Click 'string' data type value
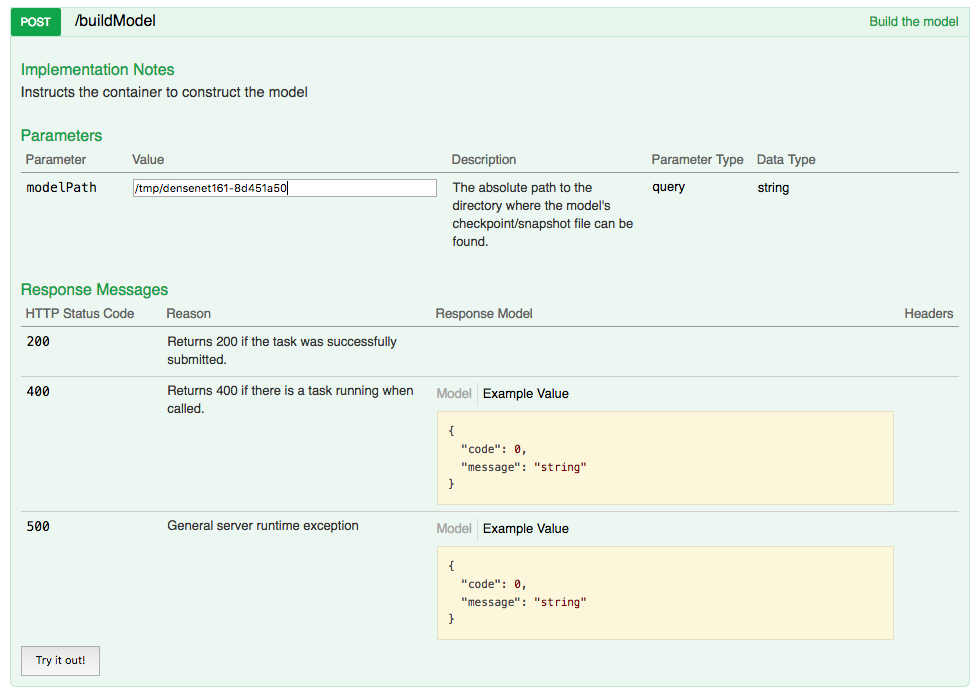Screen dimensions: 977x699 coord(773,188)
